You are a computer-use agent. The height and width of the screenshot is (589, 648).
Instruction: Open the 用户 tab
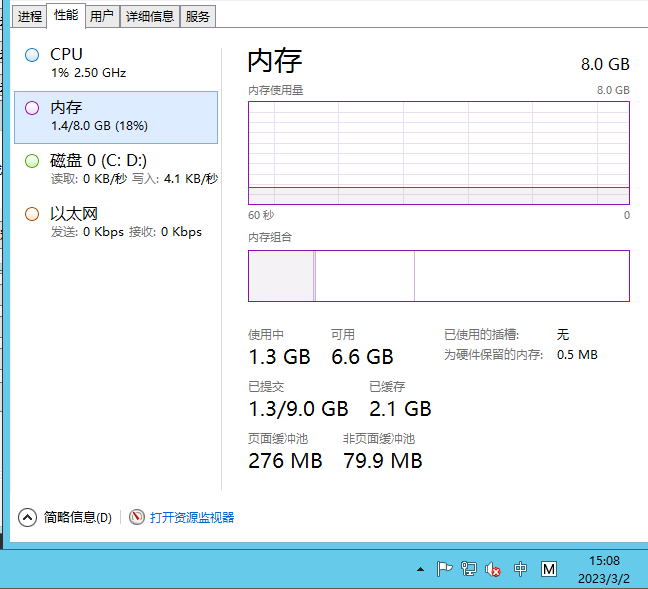click(x=101, y=16)
